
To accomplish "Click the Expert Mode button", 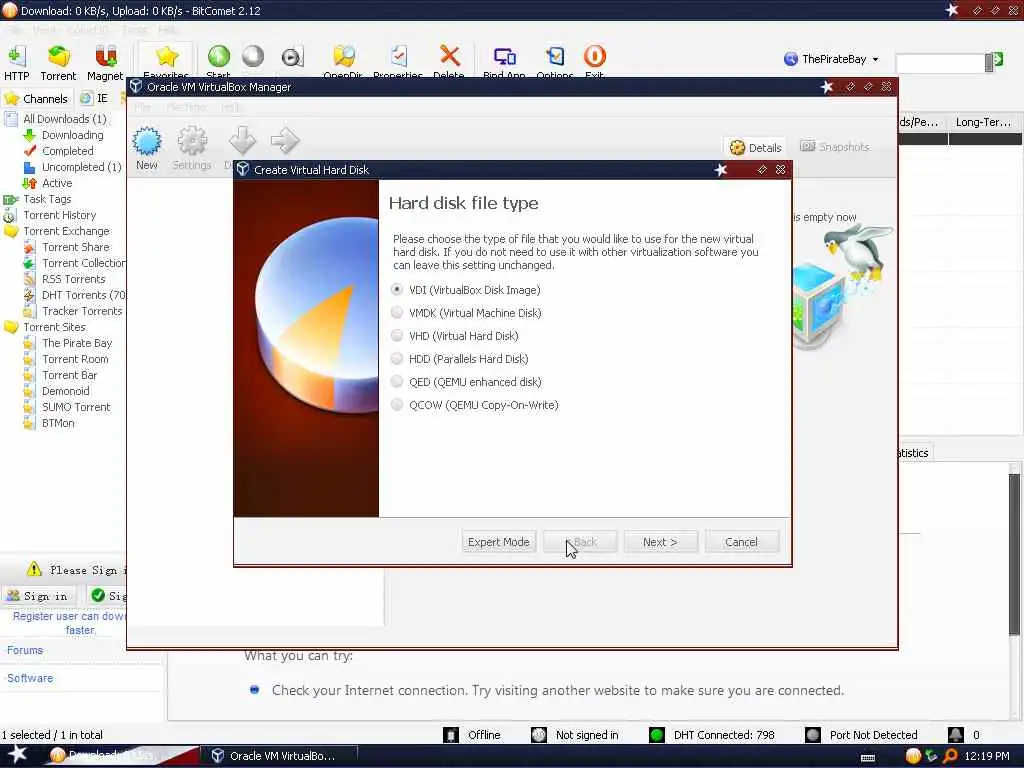I will tap(499, 542).
